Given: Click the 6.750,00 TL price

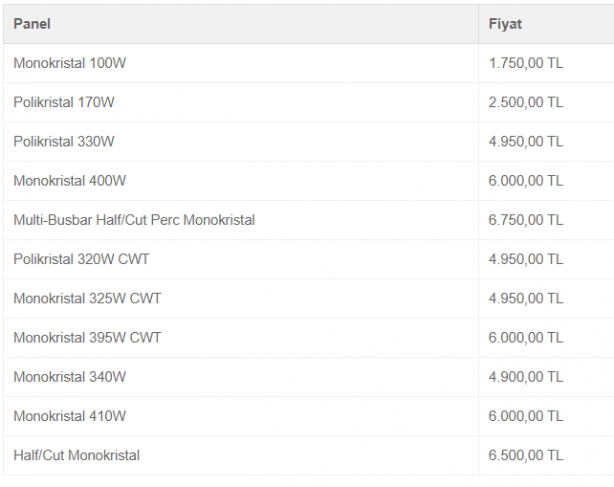Looking at the screenshot, I should pyautogui.click(x=526, y=220).
